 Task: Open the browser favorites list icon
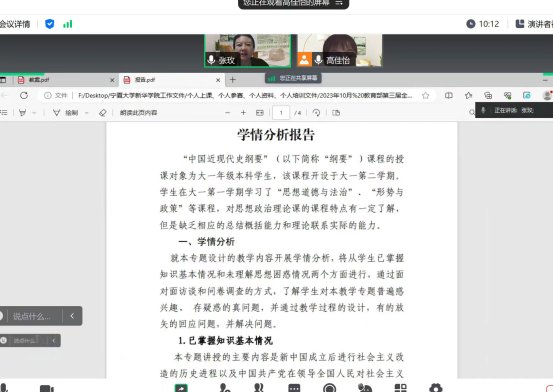[x=468, y=95]
